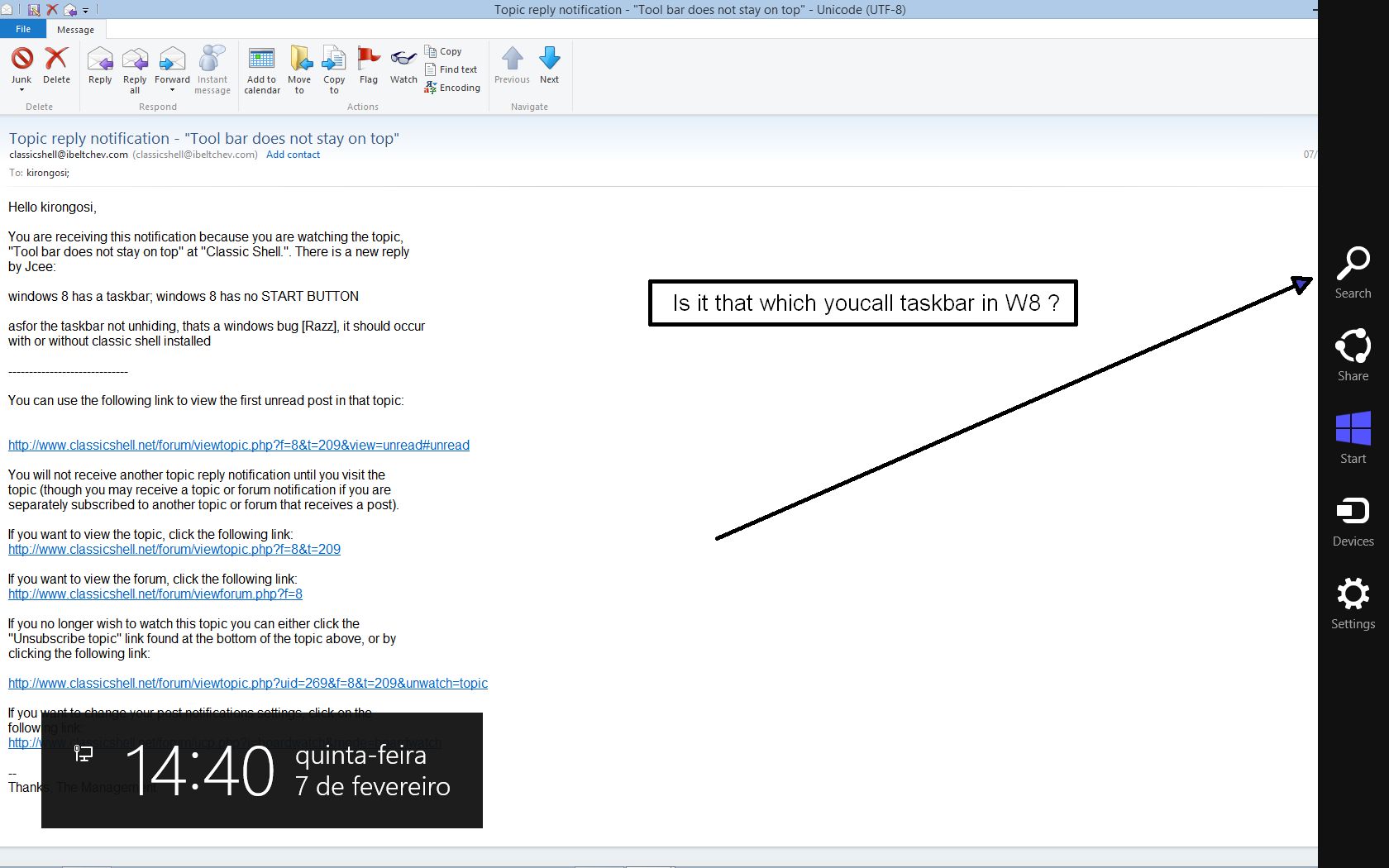Click the Add contact link
1389x868 pixels.
pos(293,155)
